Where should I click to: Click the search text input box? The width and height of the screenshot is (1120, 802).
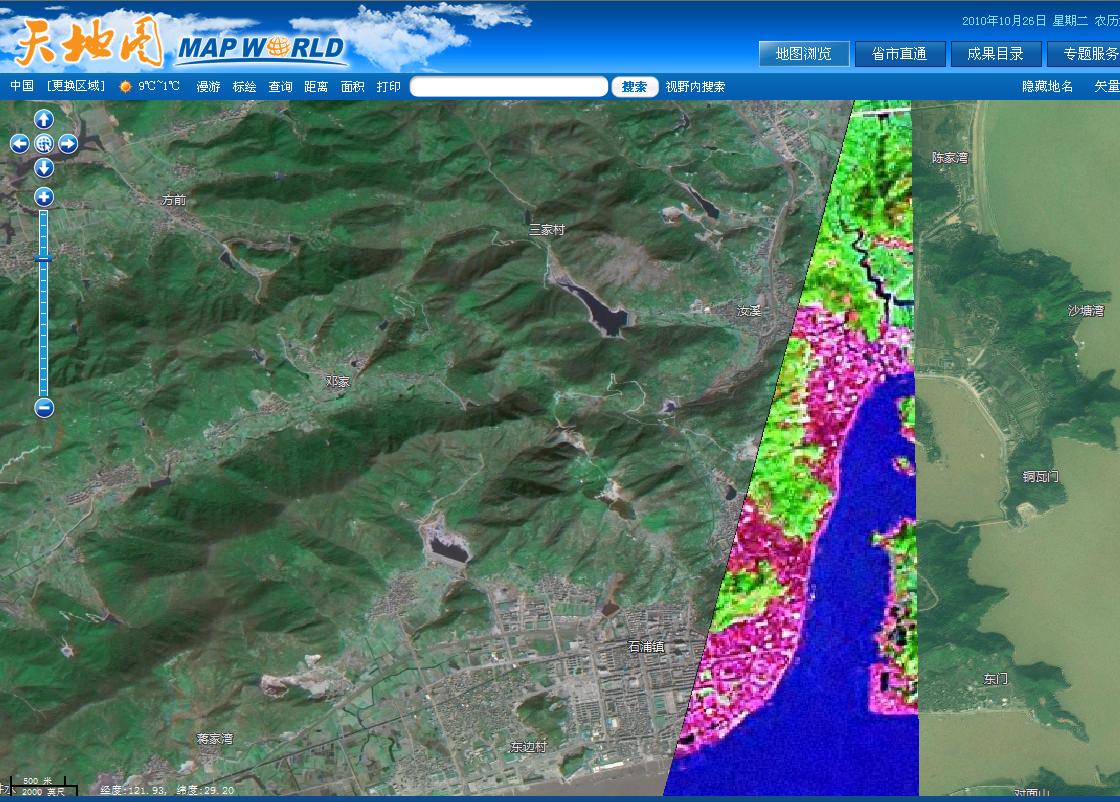pyautogui.click(x=508, y=87)
